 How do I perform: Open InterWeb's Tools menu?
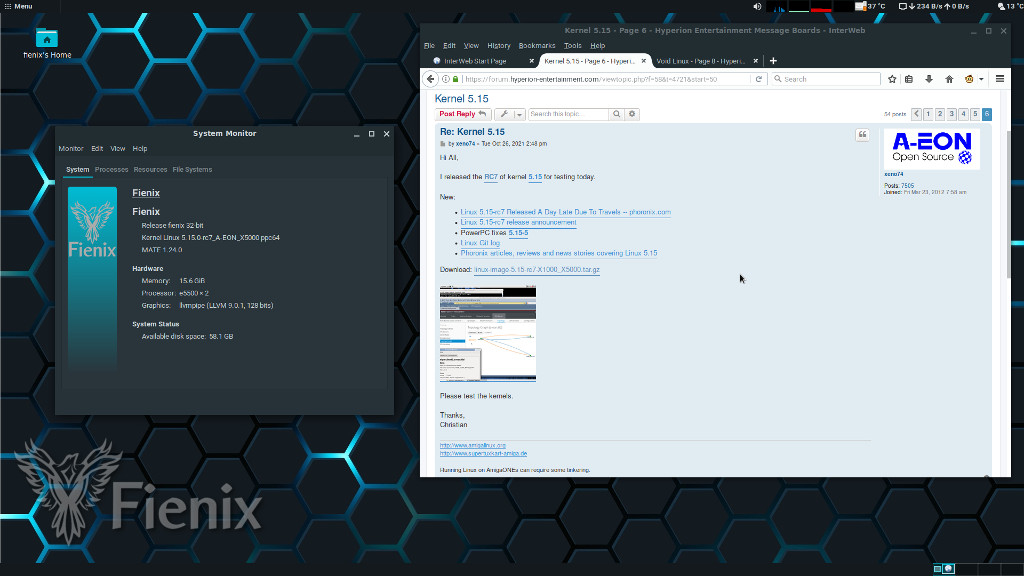coord(572,46)
